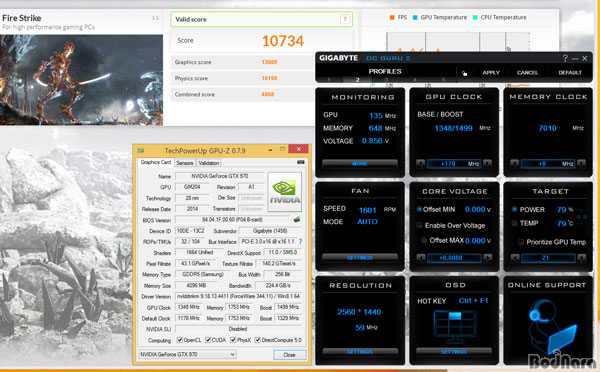Click the Valid score help icon
Viewport: 600px width, 372px height.
pos(345,19)
